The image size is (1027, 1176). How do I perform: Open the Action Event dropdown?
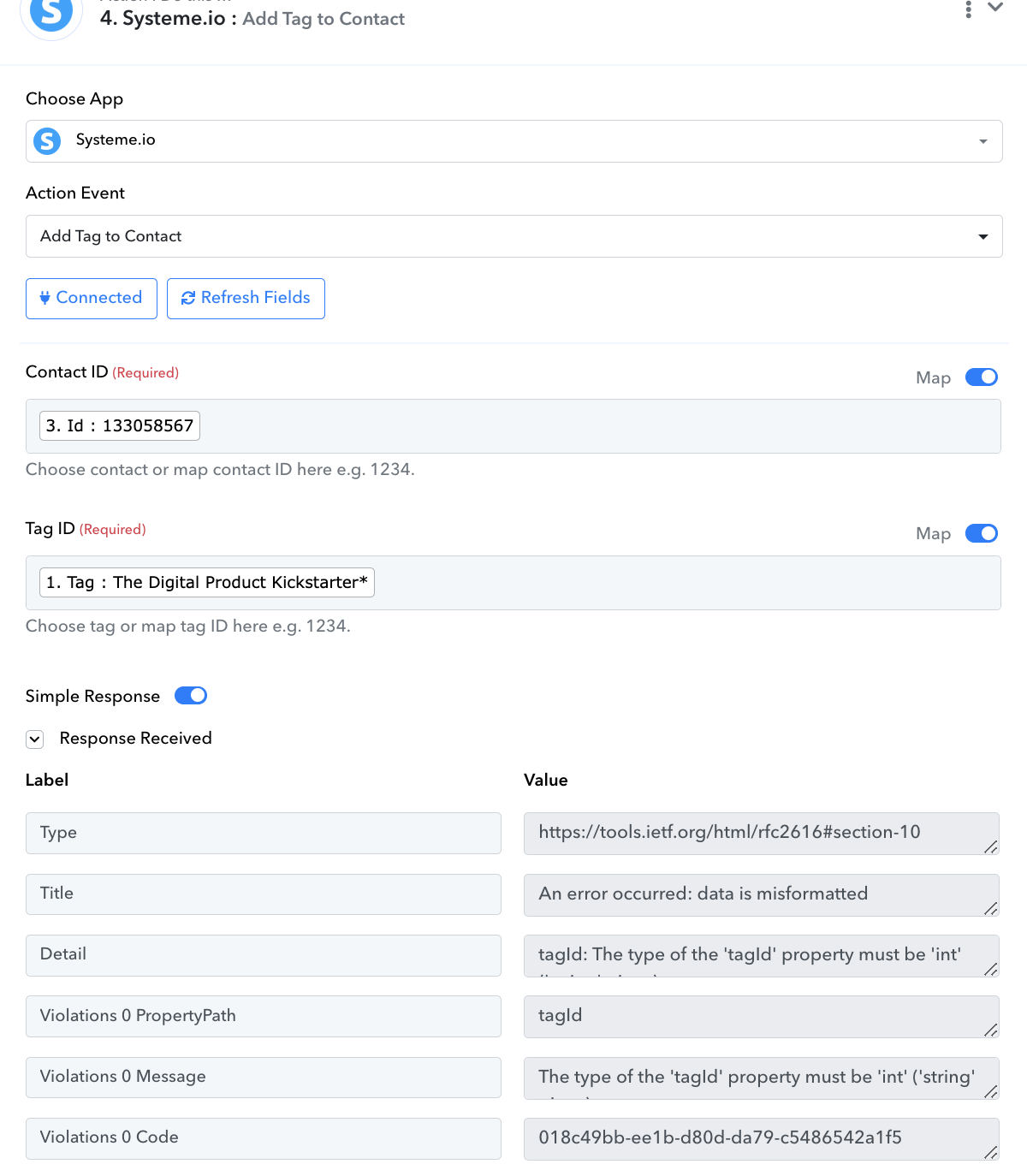pyautogui.click(x=513, y=236)
